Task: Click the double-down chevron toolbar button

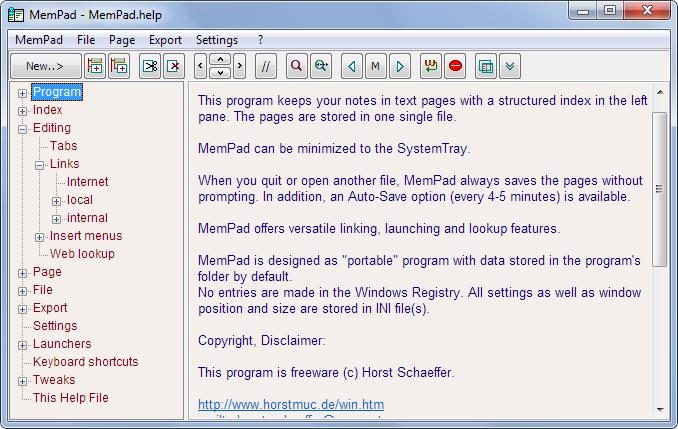Action: [x=510, y=66]
